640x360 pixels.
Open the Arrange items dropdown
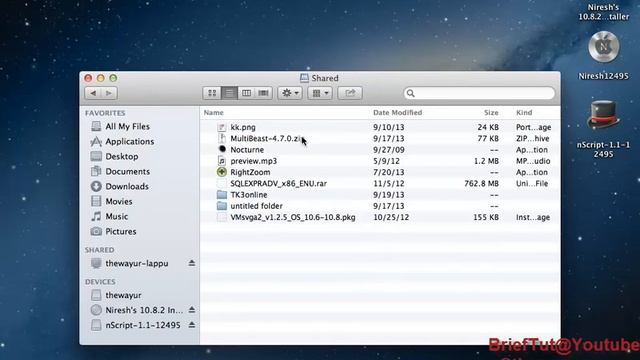pyautogui.click(x=320, y=93)
